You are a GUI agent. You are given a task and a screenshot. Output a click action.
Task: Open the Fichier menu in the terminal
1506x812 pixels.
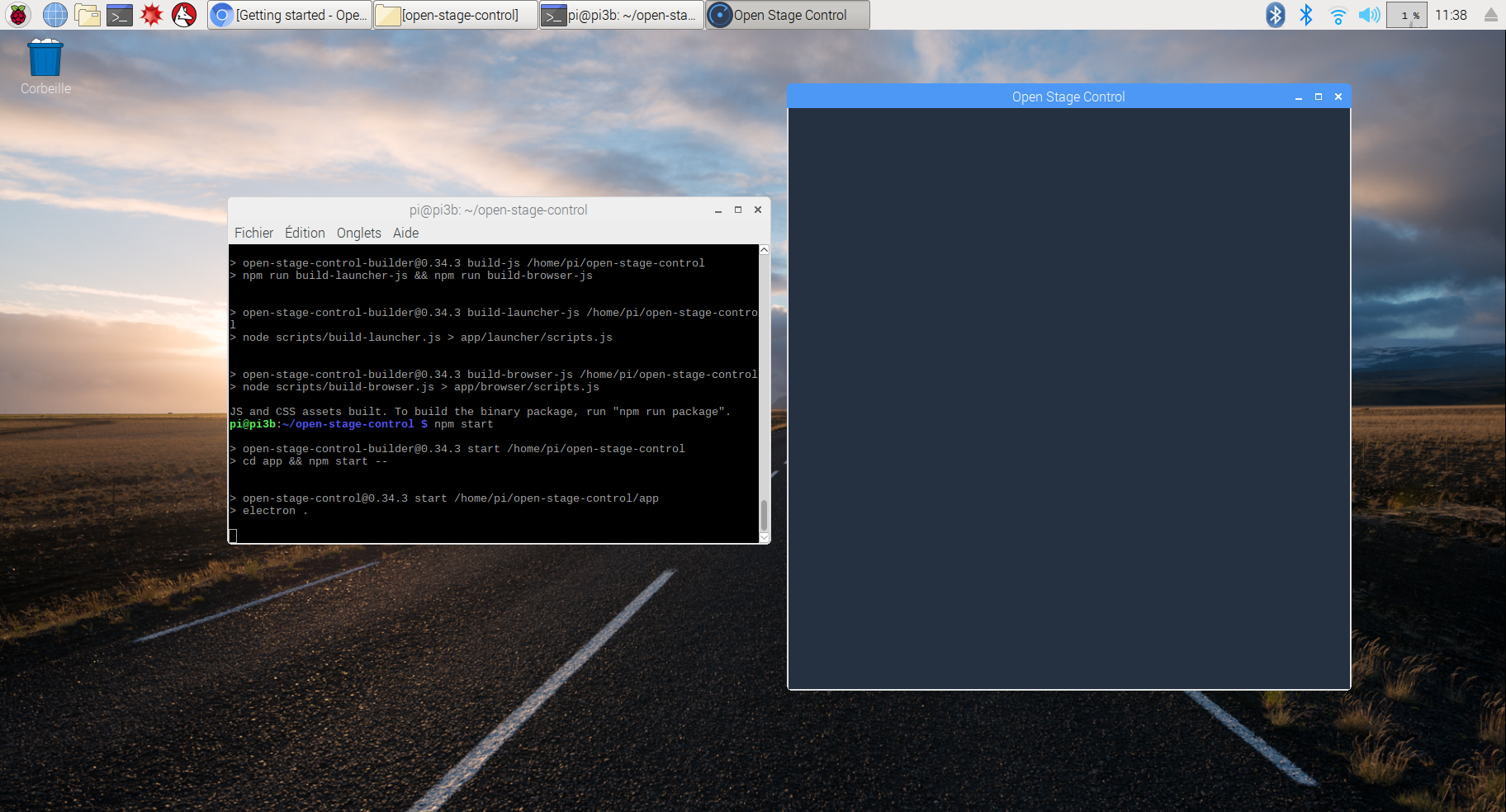click(253, 233)
